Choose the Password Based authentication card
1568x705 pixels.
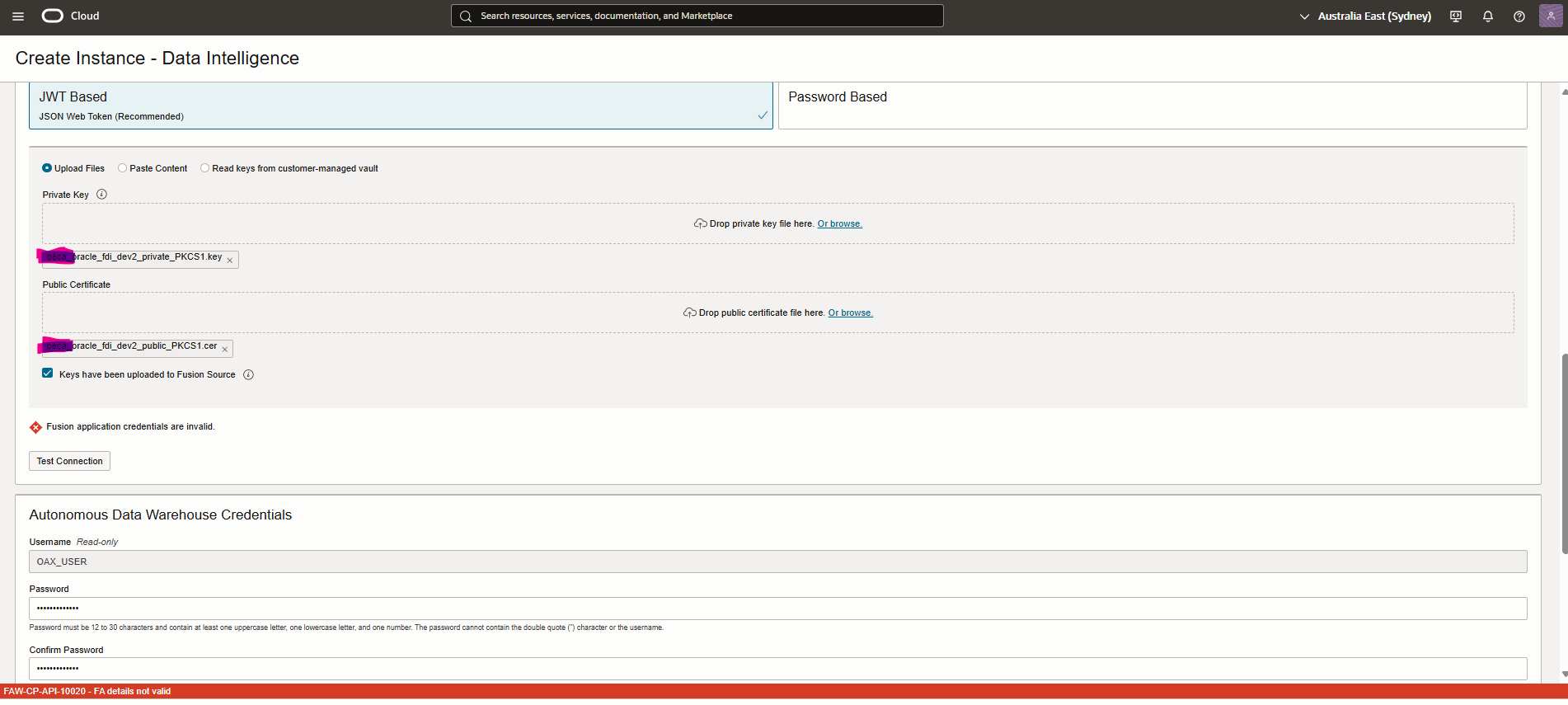[x=1153, y=106]
